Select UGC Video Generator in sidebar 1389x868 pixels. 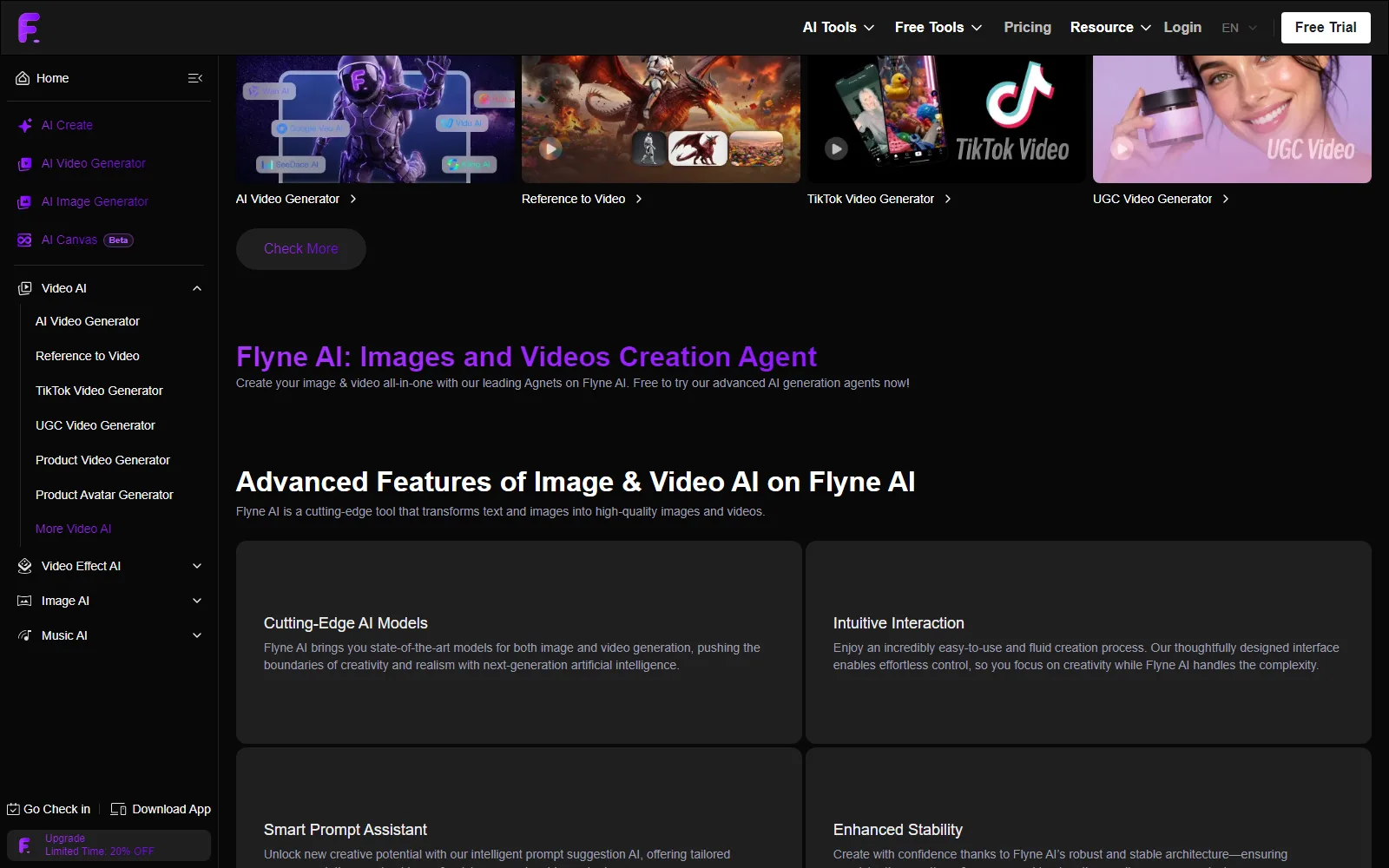(x=95, y=425)
